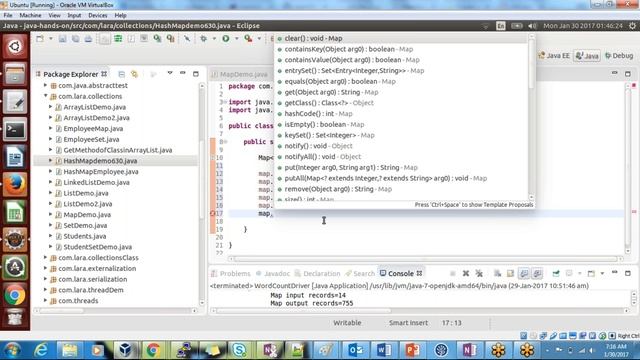Image resolution: width=640 pixels, height=360 pixels.
Task: Select ArrayListDemo.java in Package Explorer
Action: [94, 107]
